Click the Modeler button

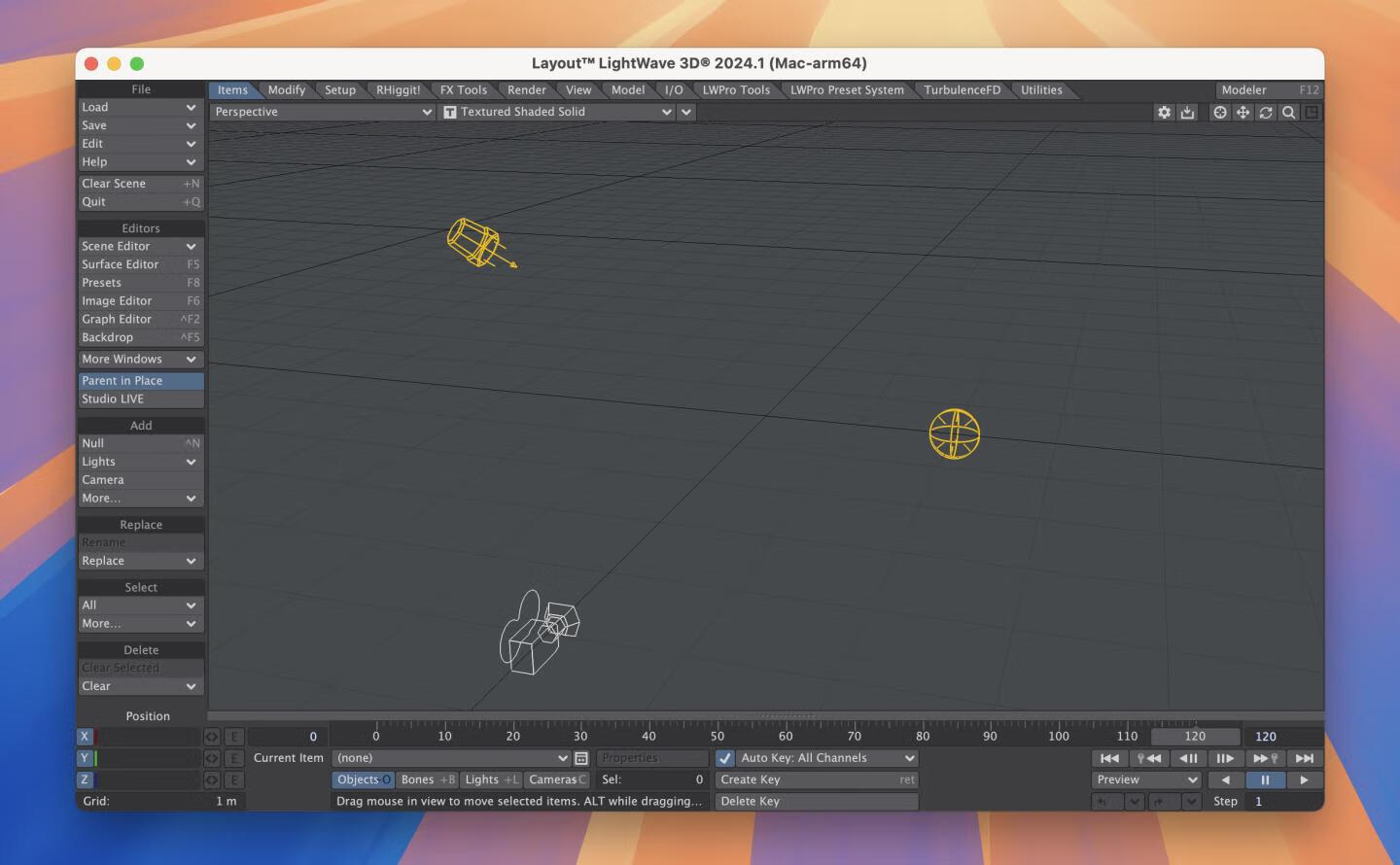[1270, 90]
